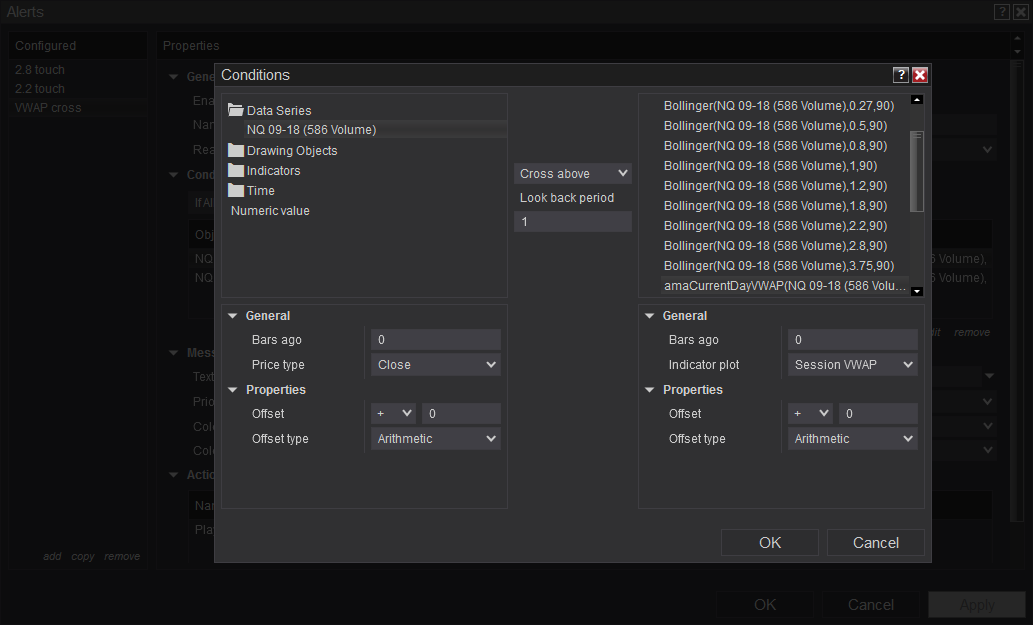This screenshot has height=625, width=1033.
Task: Select VWAP cross alert in Alerts window
Action: click(x=78, y=108)
